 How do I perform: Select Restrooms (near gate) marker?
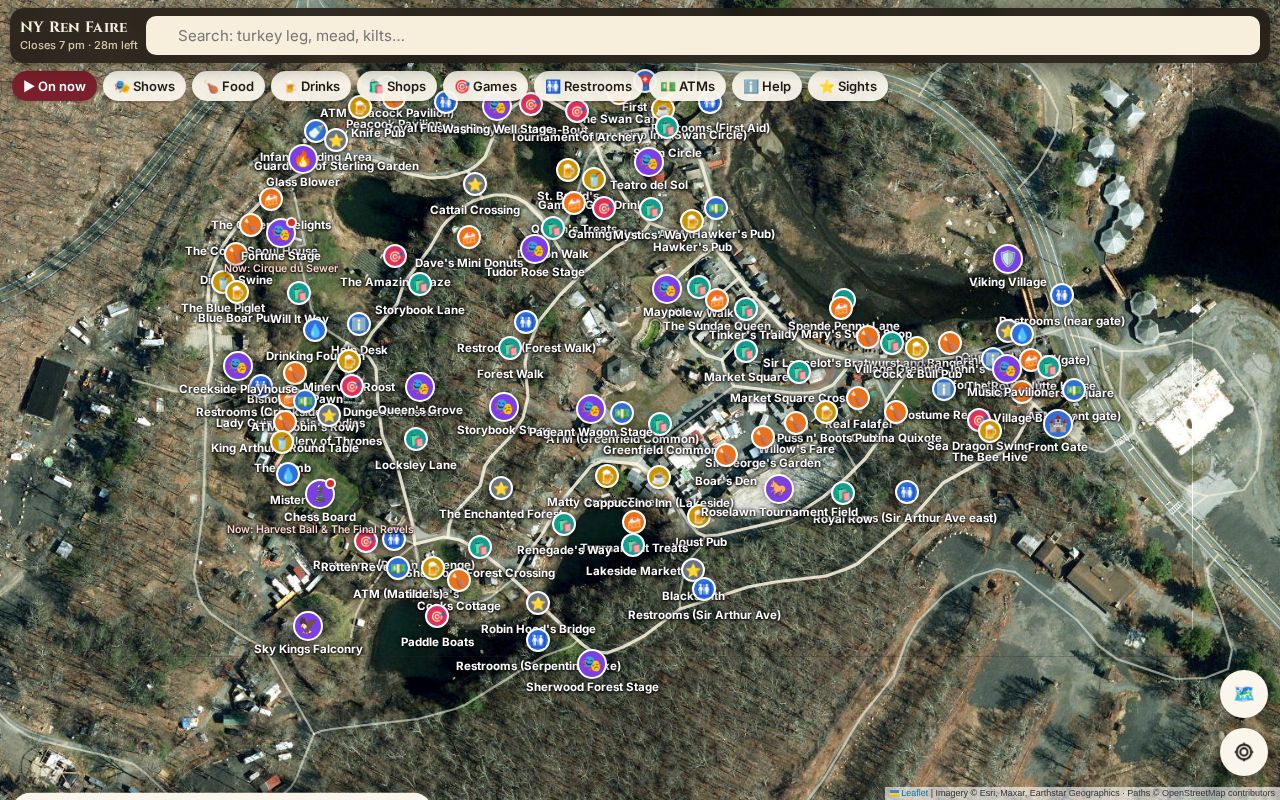[x=1062, y=295]
